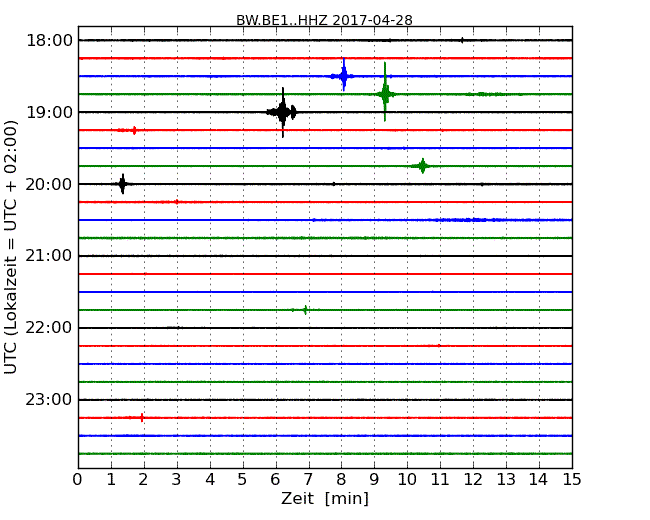Viewport: 650px width, 520px height.
Task: Select the 19:00 y-axis tick label
Action: (x=49, y=112)
